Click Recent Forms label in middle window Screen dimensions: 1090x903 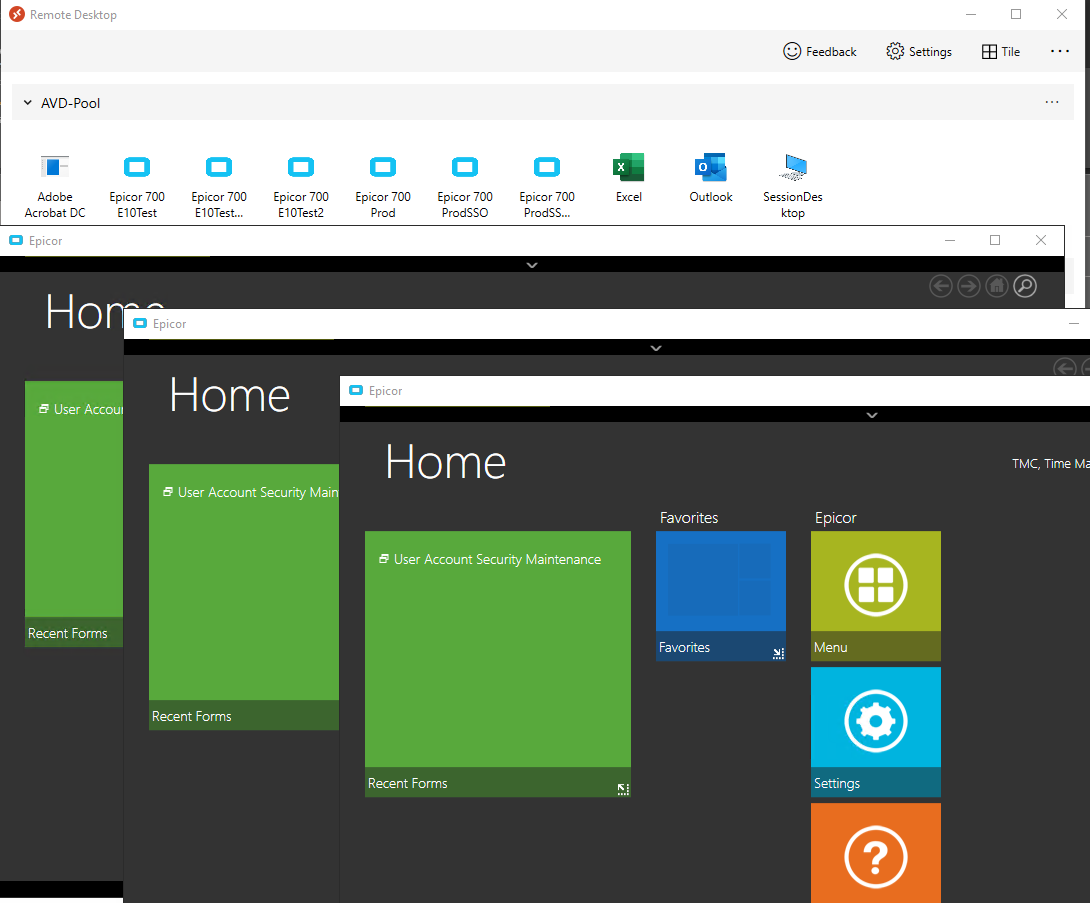[x=192, y=716]
